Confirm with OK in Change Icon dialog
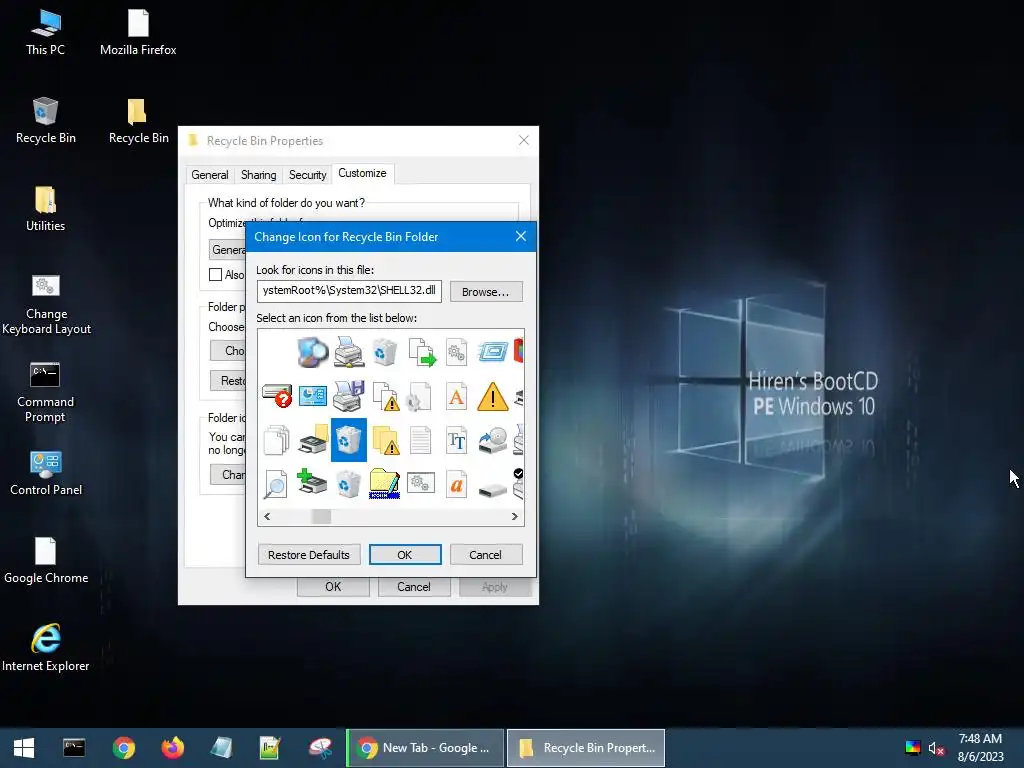The height and width of the screenshot is (768, 1024). coord(405,554)
